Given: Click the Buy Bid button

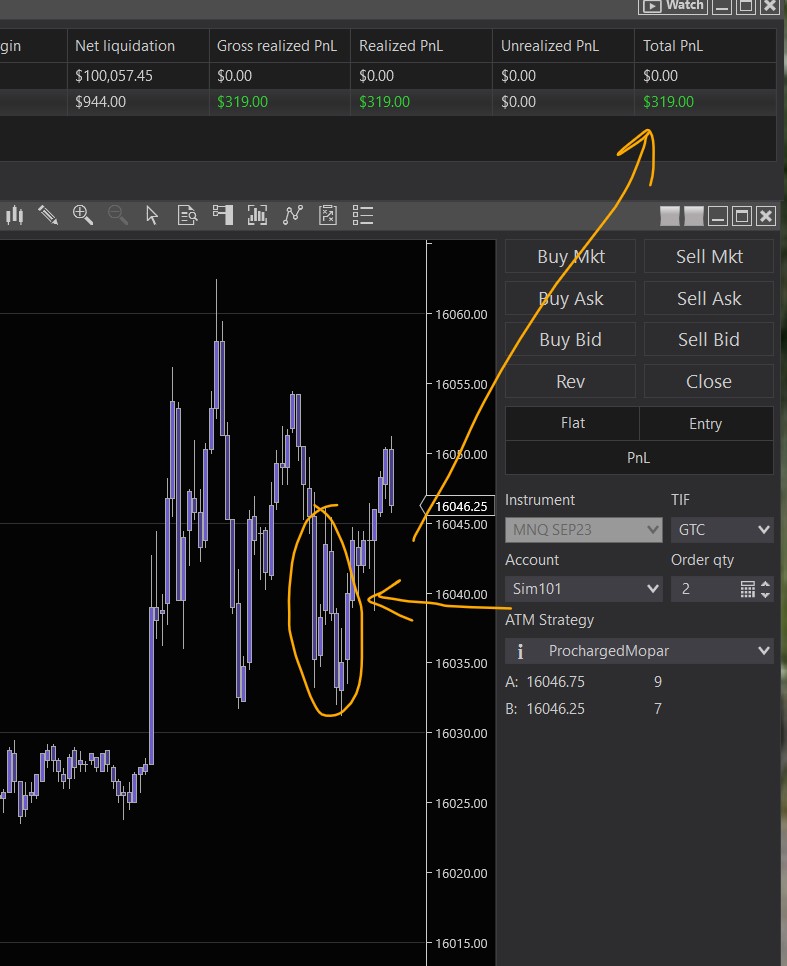Looking at the screenshot, I should coord(570,339).
